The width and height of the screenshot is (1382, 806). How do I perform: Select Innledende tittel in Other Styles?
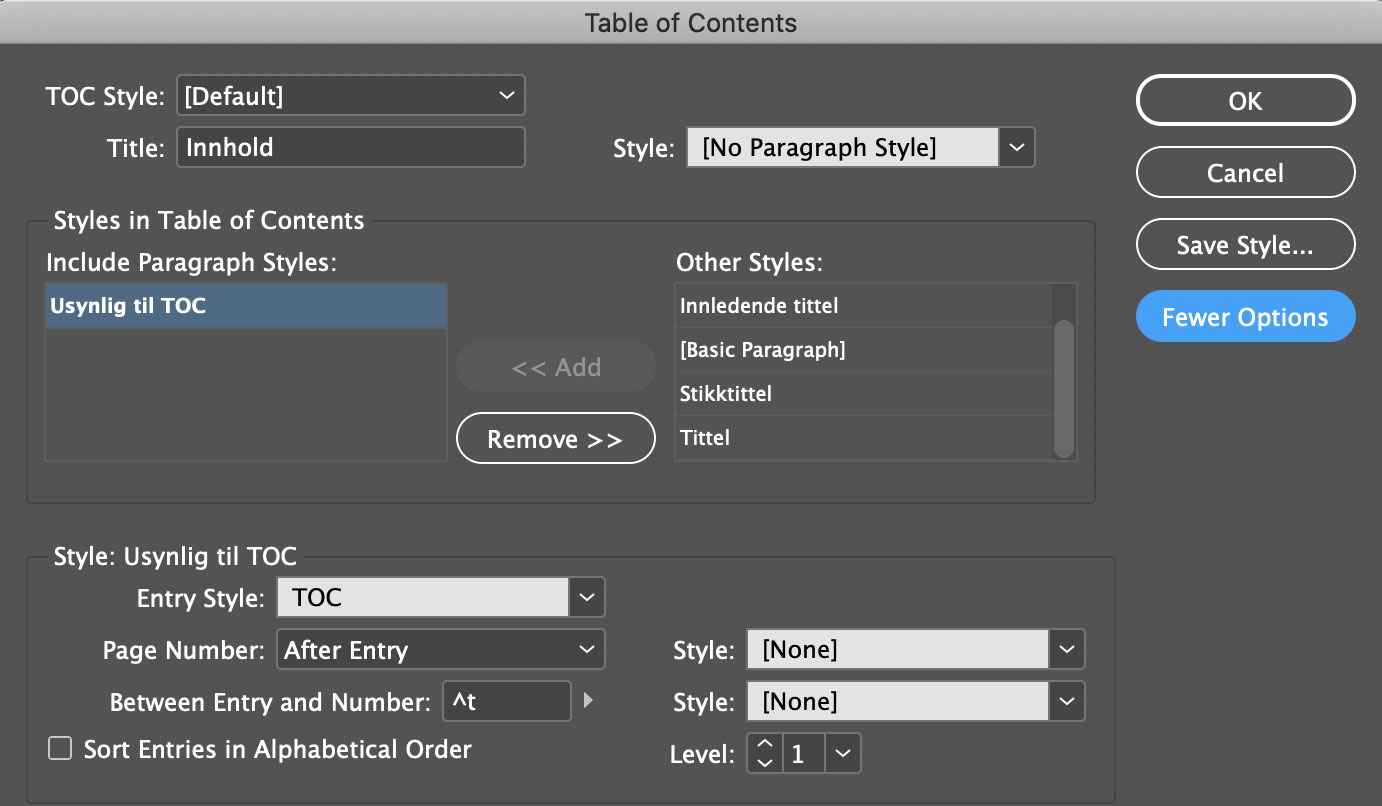(864, 306)
